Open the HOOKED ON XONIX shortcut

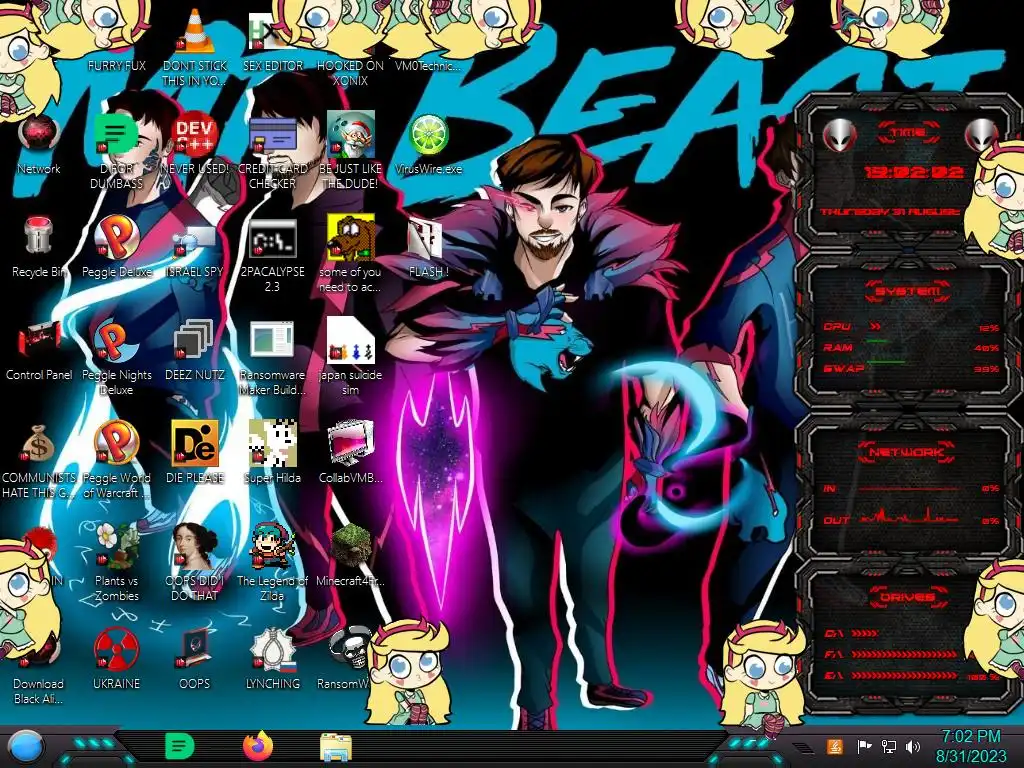coord(350,72)
